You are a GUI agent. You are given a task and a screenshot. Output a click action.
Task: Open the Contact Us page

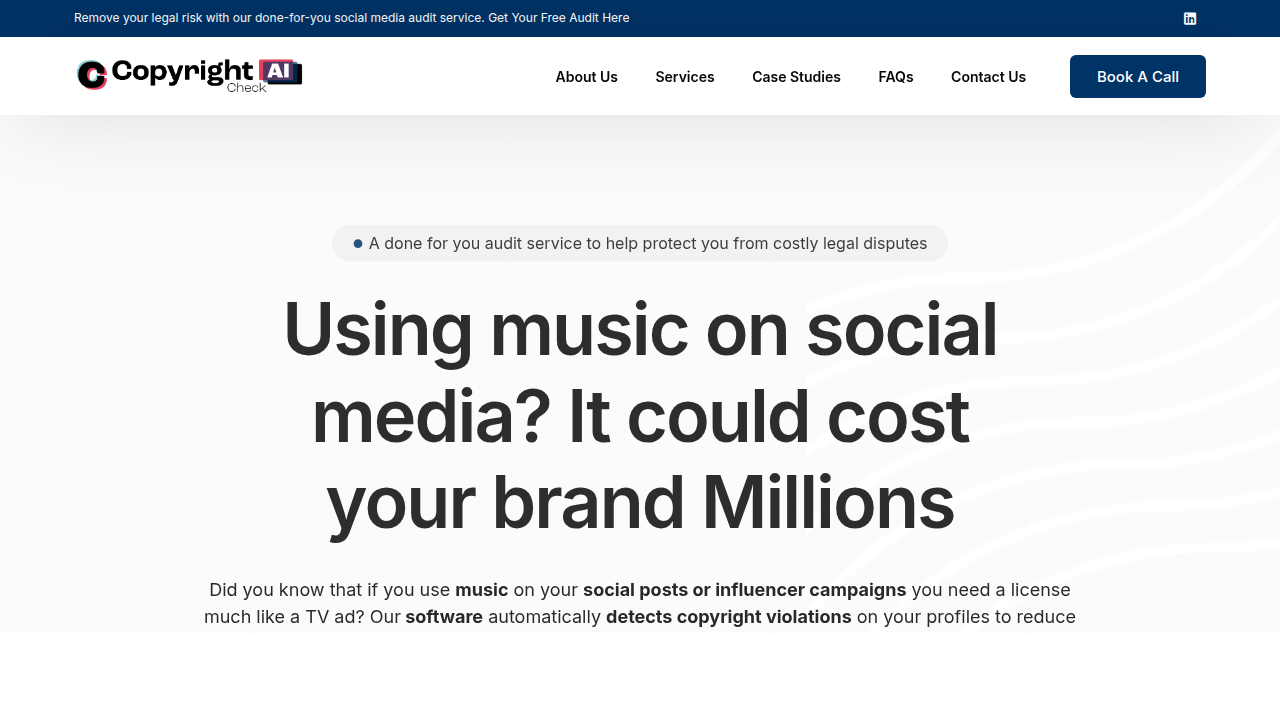click(988, 77)
